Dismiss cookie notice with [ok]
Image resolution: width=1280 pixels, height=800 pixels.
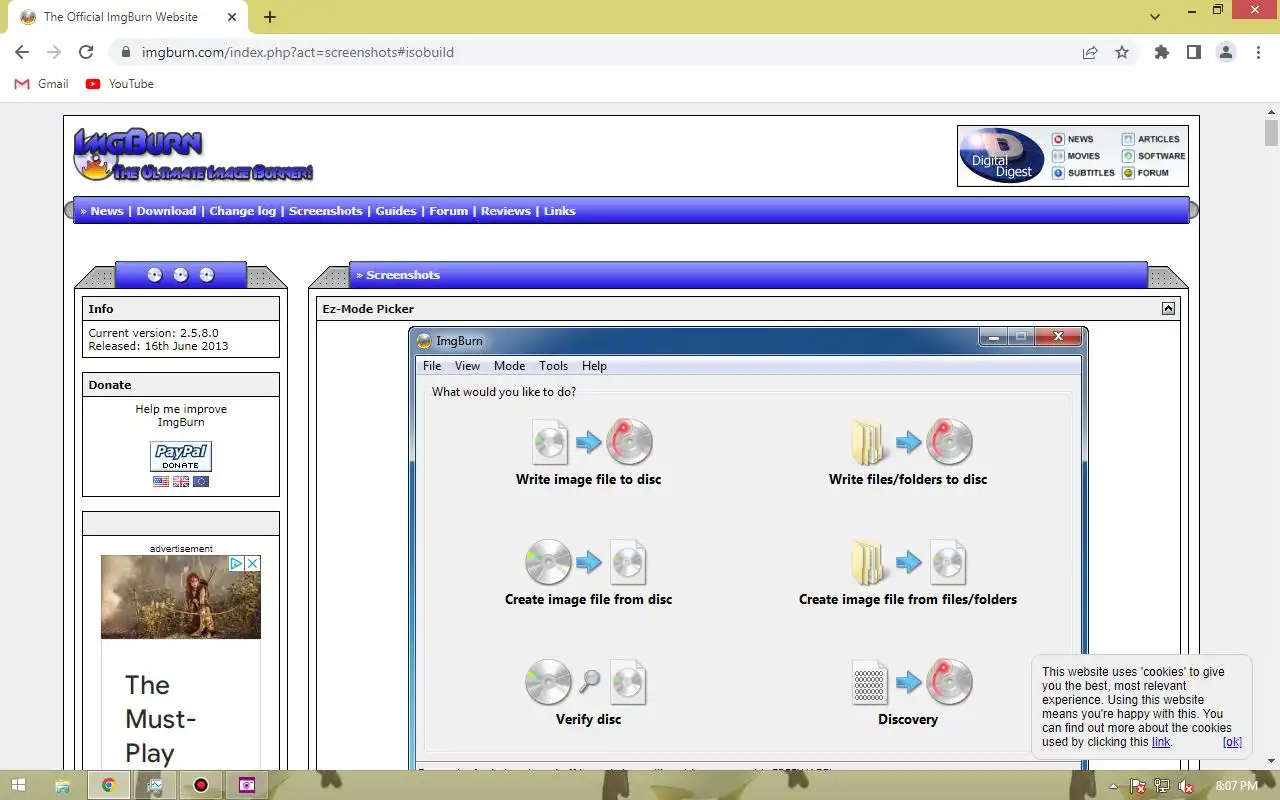click(1232, 742)
